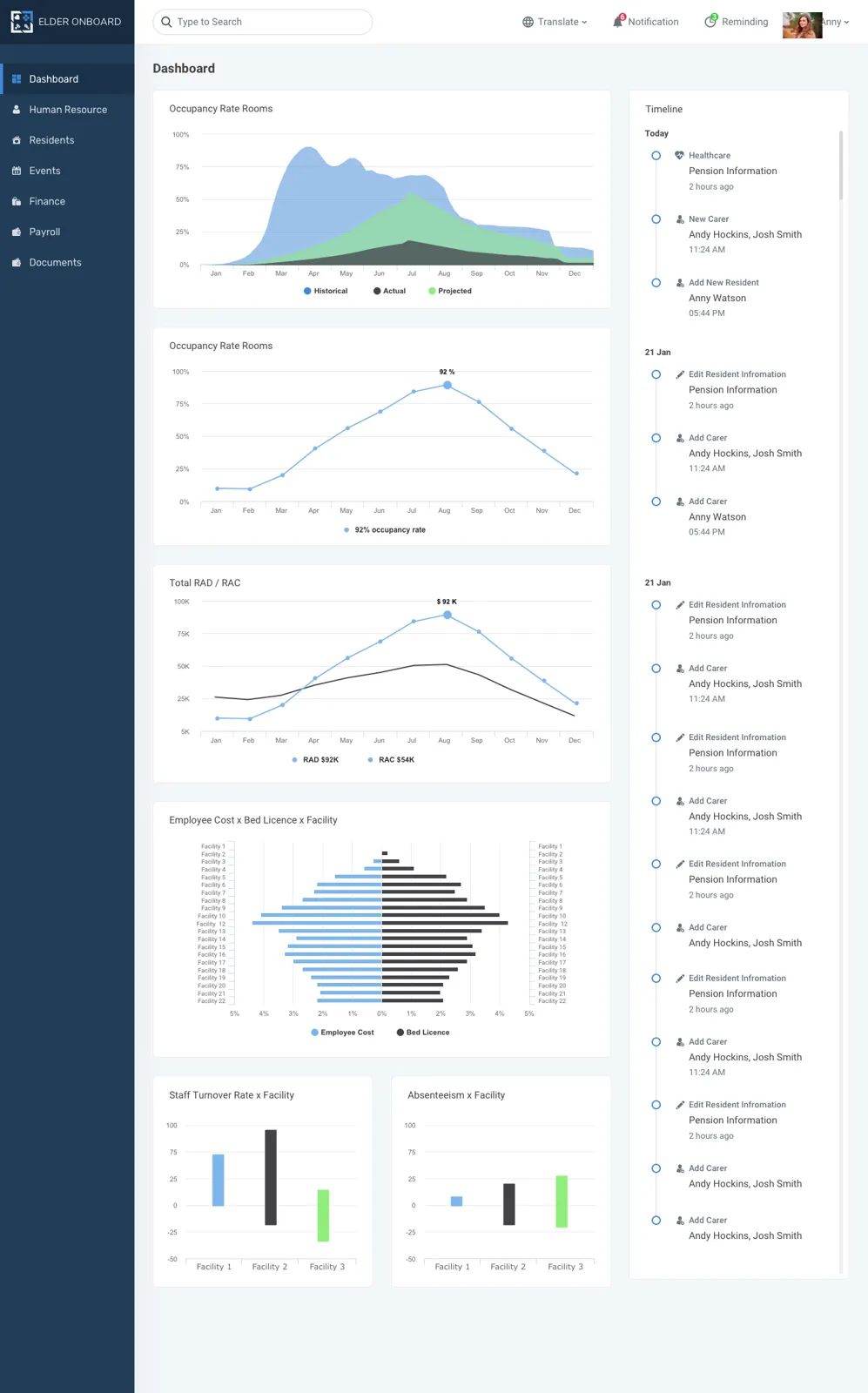Click the "Today" heading in the Timeline
868x1393 pixels.
click(656, 134)
